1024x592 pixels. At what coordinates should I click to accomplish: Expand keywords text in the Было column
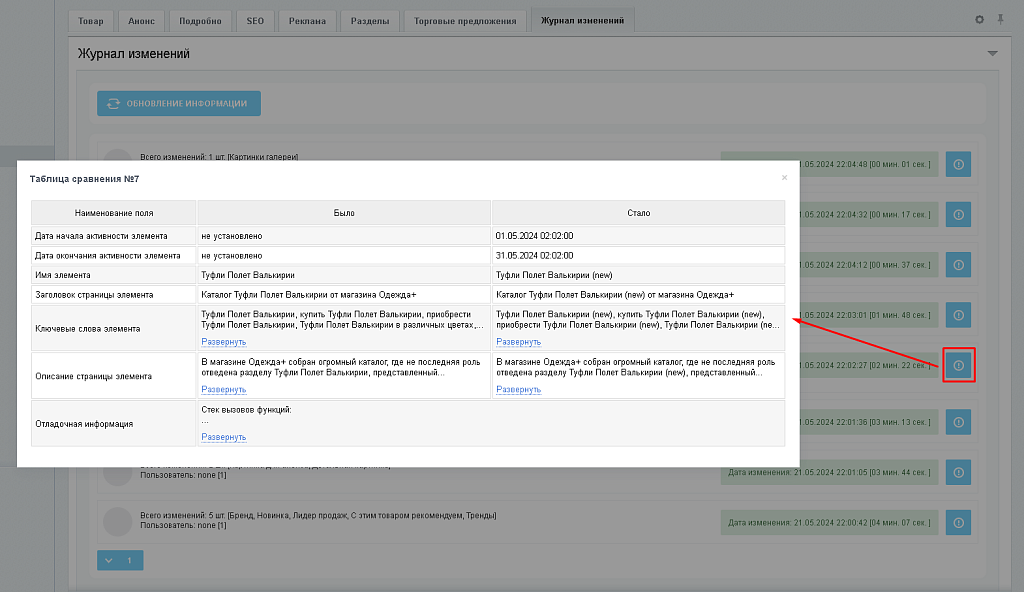(223, 342)
